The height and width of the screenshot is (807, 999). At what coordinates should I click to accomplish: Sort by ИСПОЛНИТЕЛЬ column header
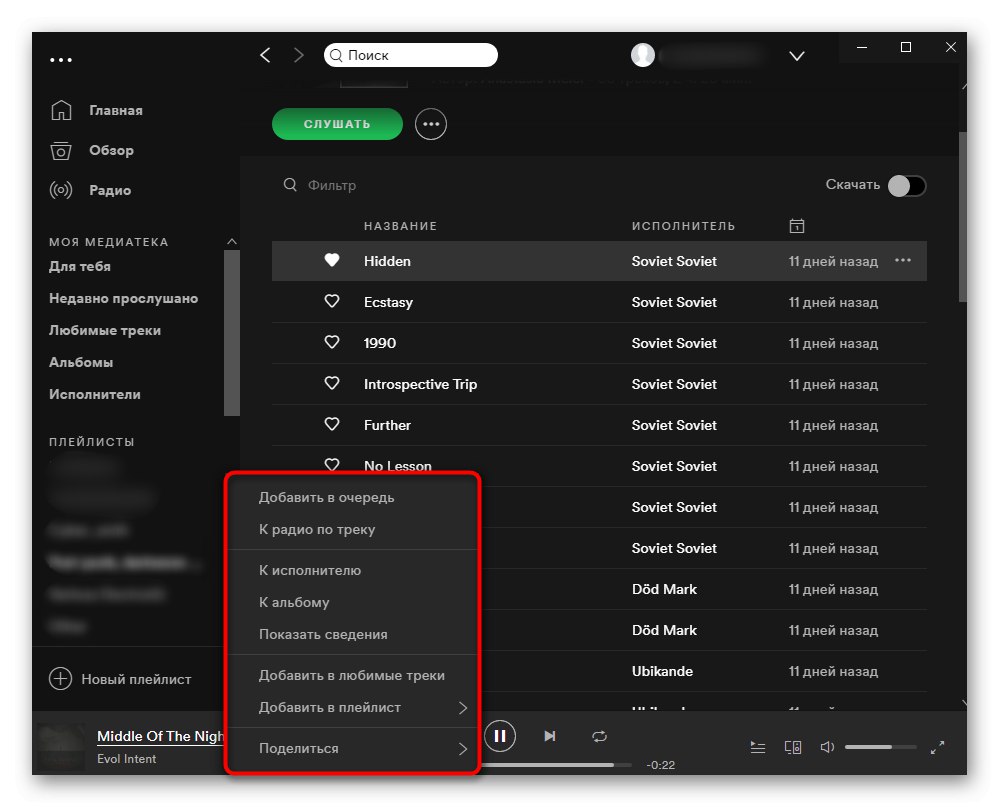[683, 226]
